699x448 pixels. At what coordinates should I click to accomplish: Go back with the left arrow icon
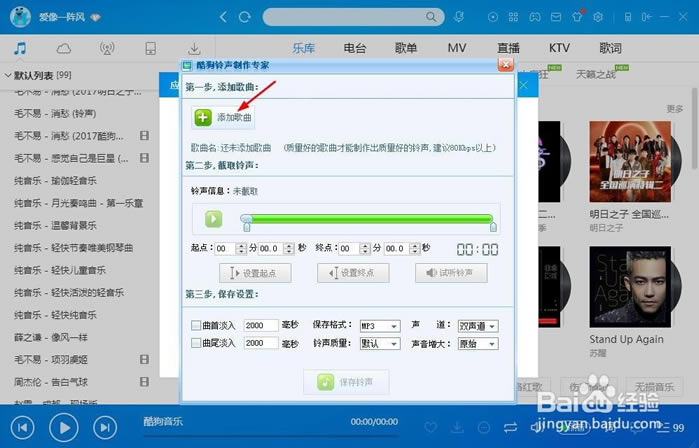(x=223, y=17)
